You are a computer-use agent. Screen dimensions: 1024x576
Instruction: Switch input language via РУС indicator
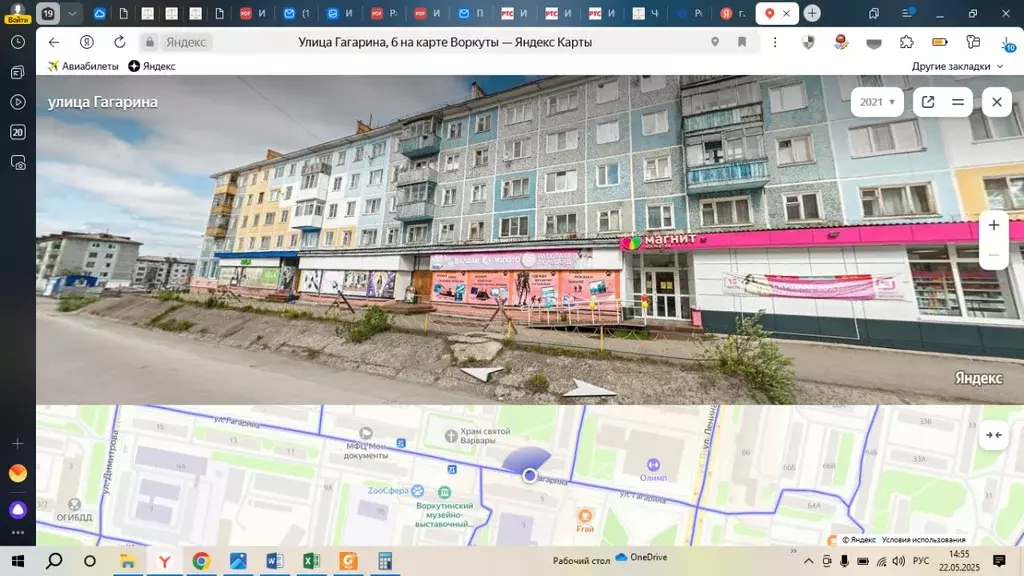(921, 561)
